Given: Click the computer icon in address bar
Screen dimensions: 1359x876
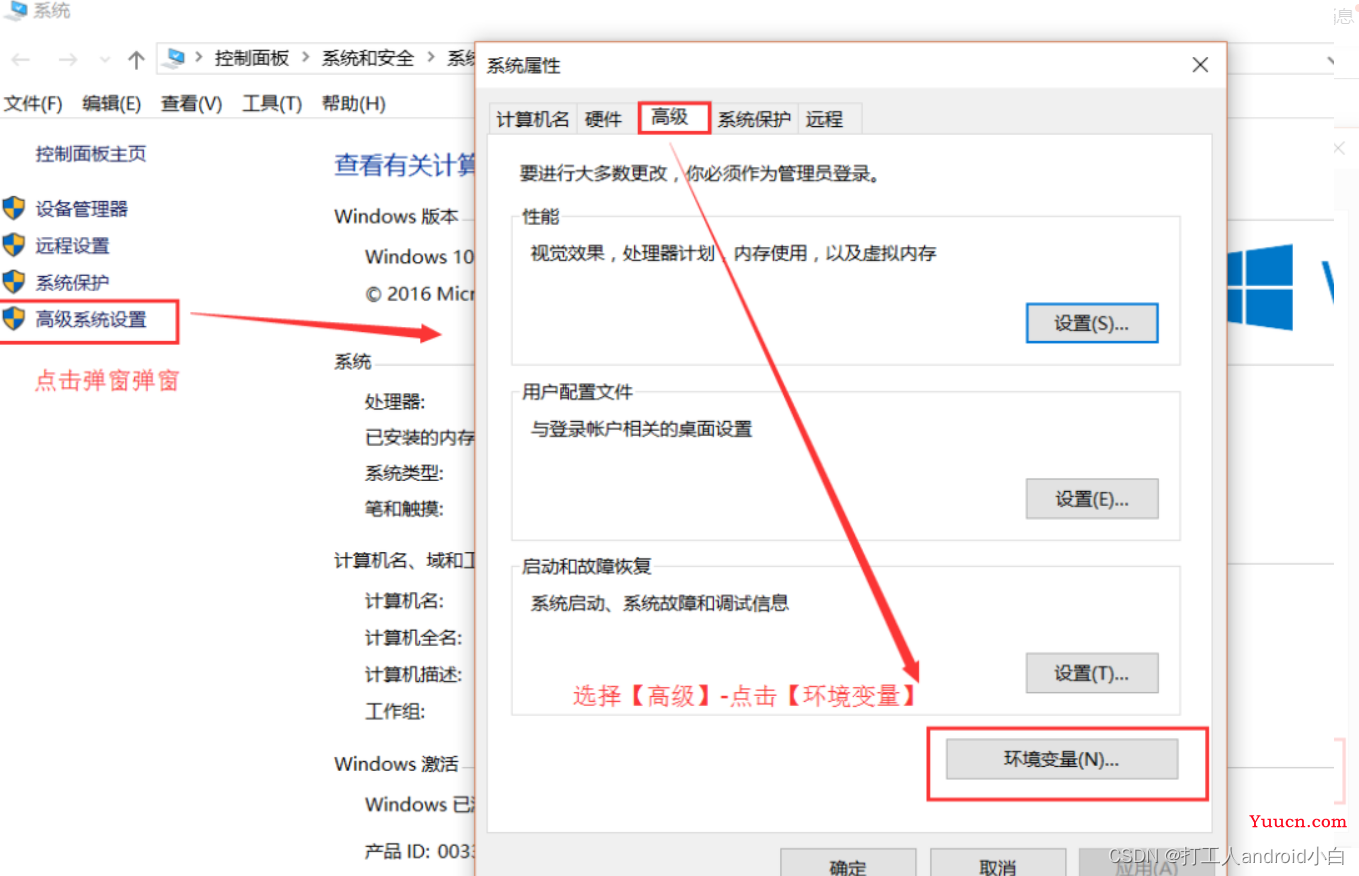Looking at the screenshot, I should tap(176, 58).
